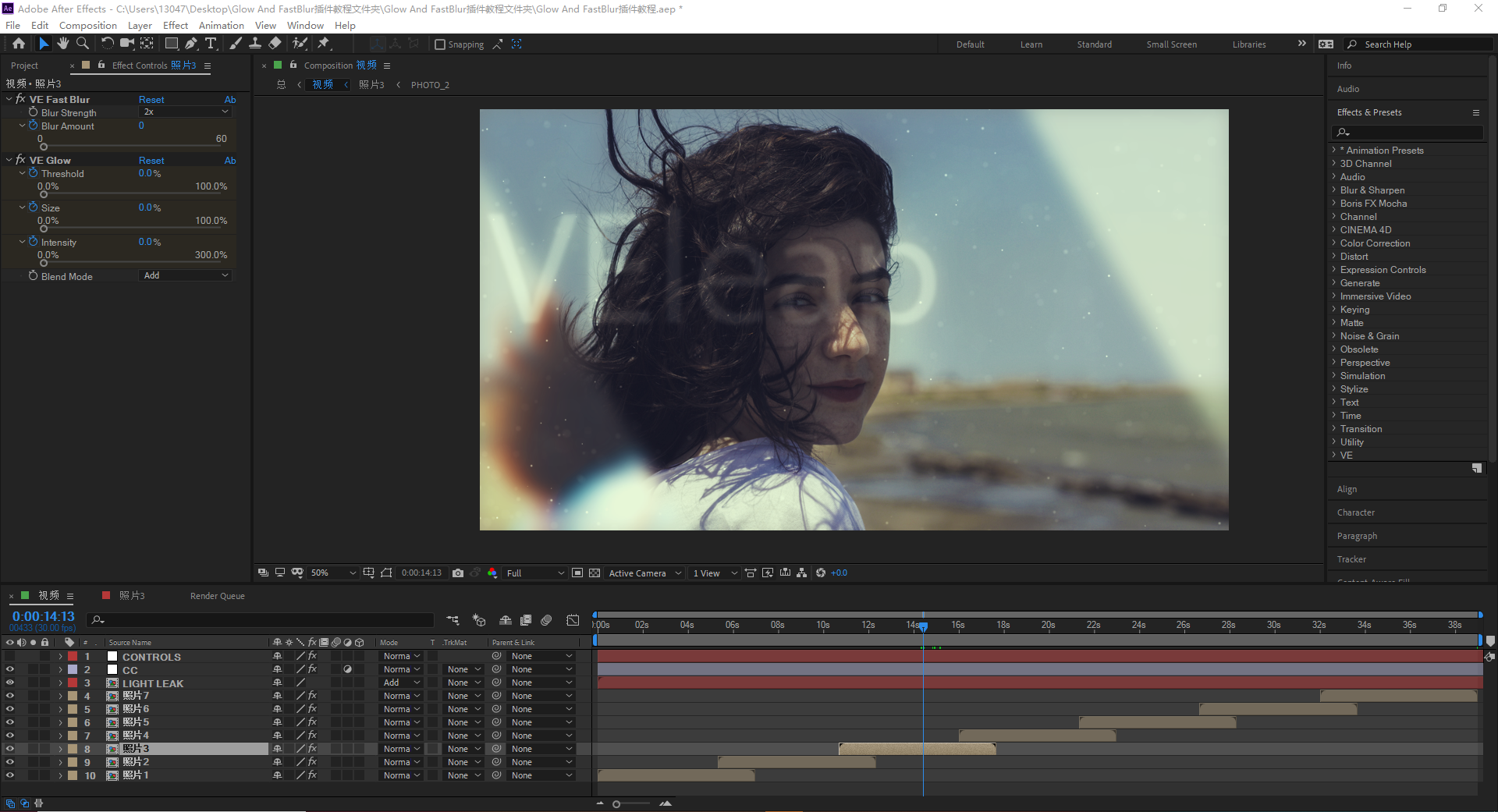
Task: Toggle visibility of layer 照片7
Action: (10, 696)
